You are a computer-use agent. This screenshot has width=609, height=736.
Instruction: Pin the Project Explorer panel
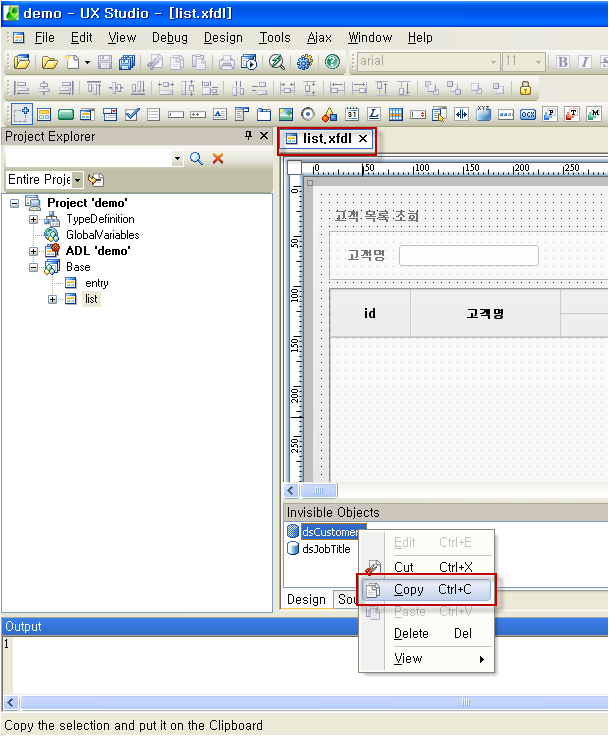click(248, 136)
